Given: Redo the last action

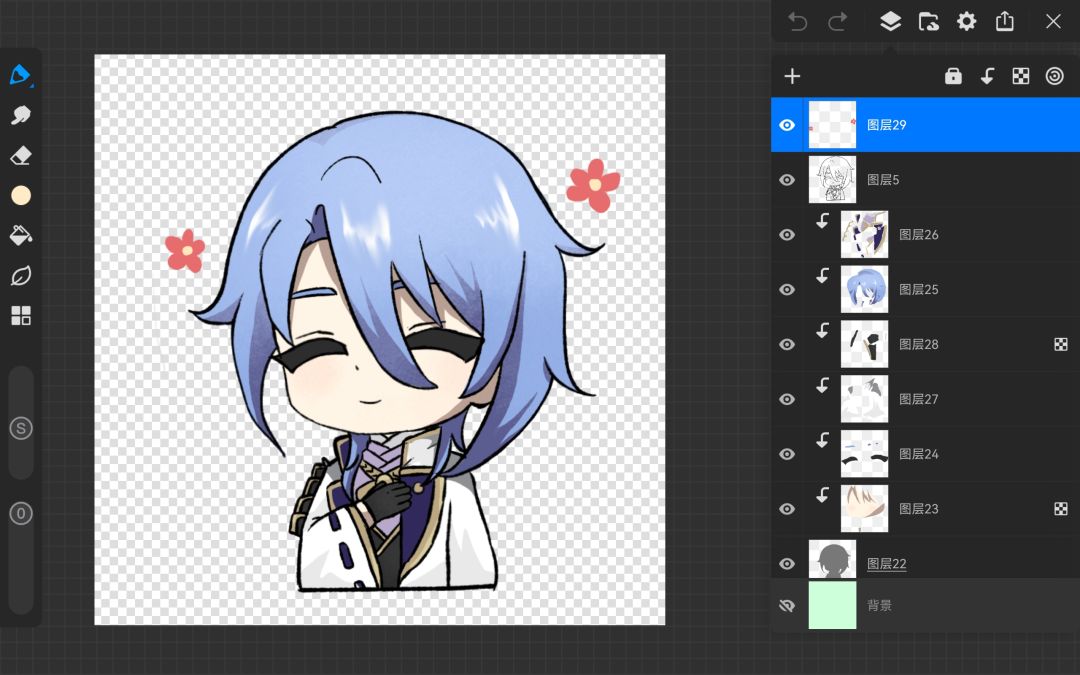Looking at the screenshot, I should click(x=838, y=21).
